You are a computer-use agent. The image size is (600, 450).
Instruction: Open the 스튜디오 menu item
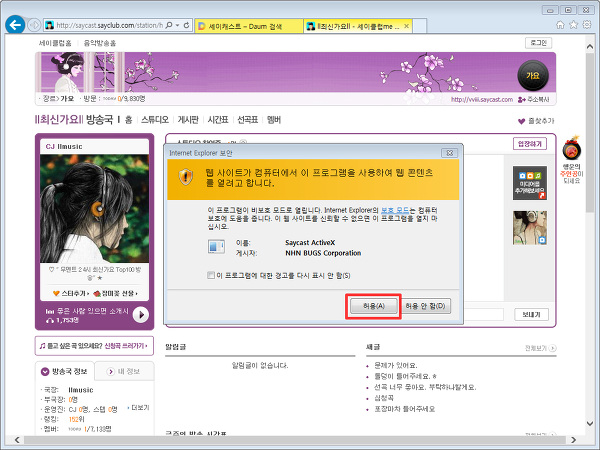pyautogui.click(x=155, y=120)
